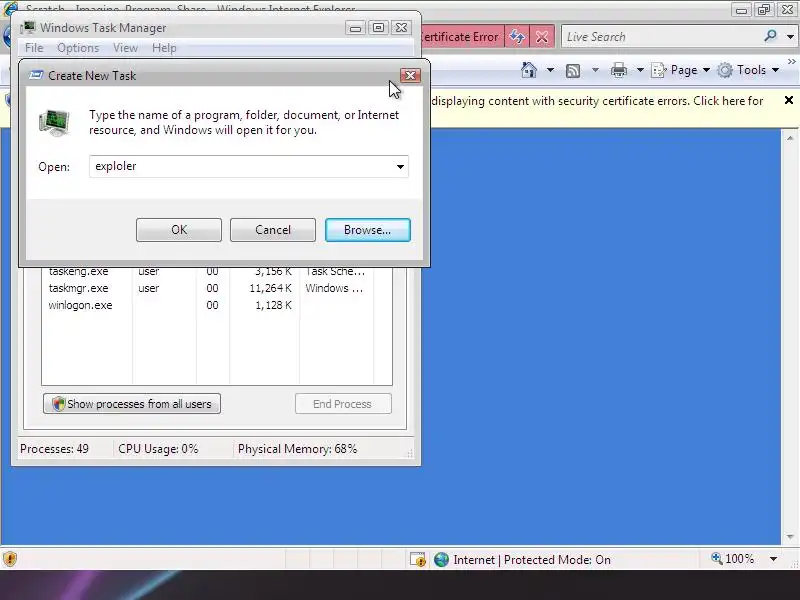
Task: Select the winlogon.exe process row
Action: coord(217,305)
